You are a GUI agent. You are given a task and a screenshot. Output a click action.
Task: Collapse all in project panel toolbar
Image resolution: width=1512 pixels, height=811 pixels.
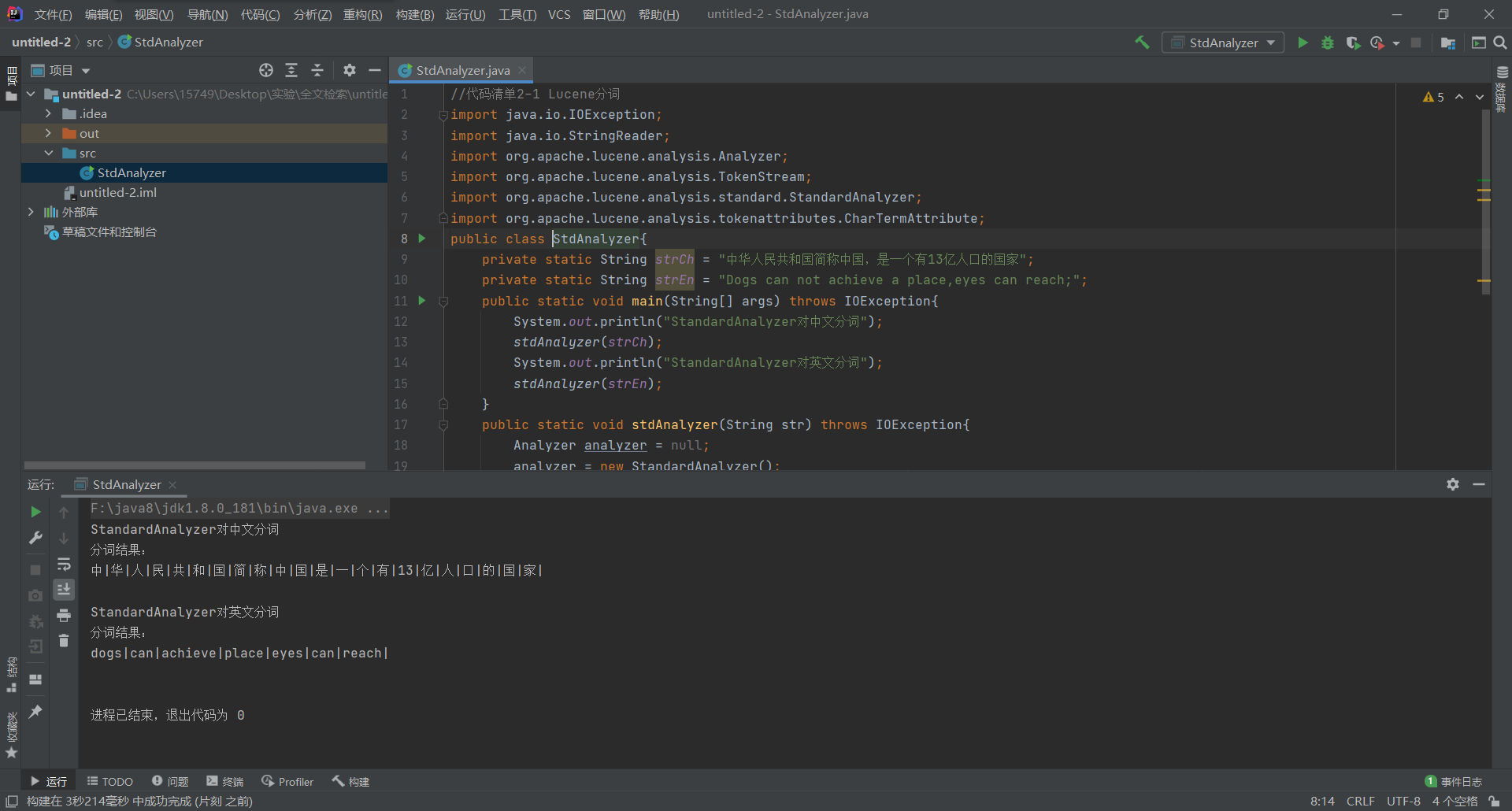(x=317, y=71)
